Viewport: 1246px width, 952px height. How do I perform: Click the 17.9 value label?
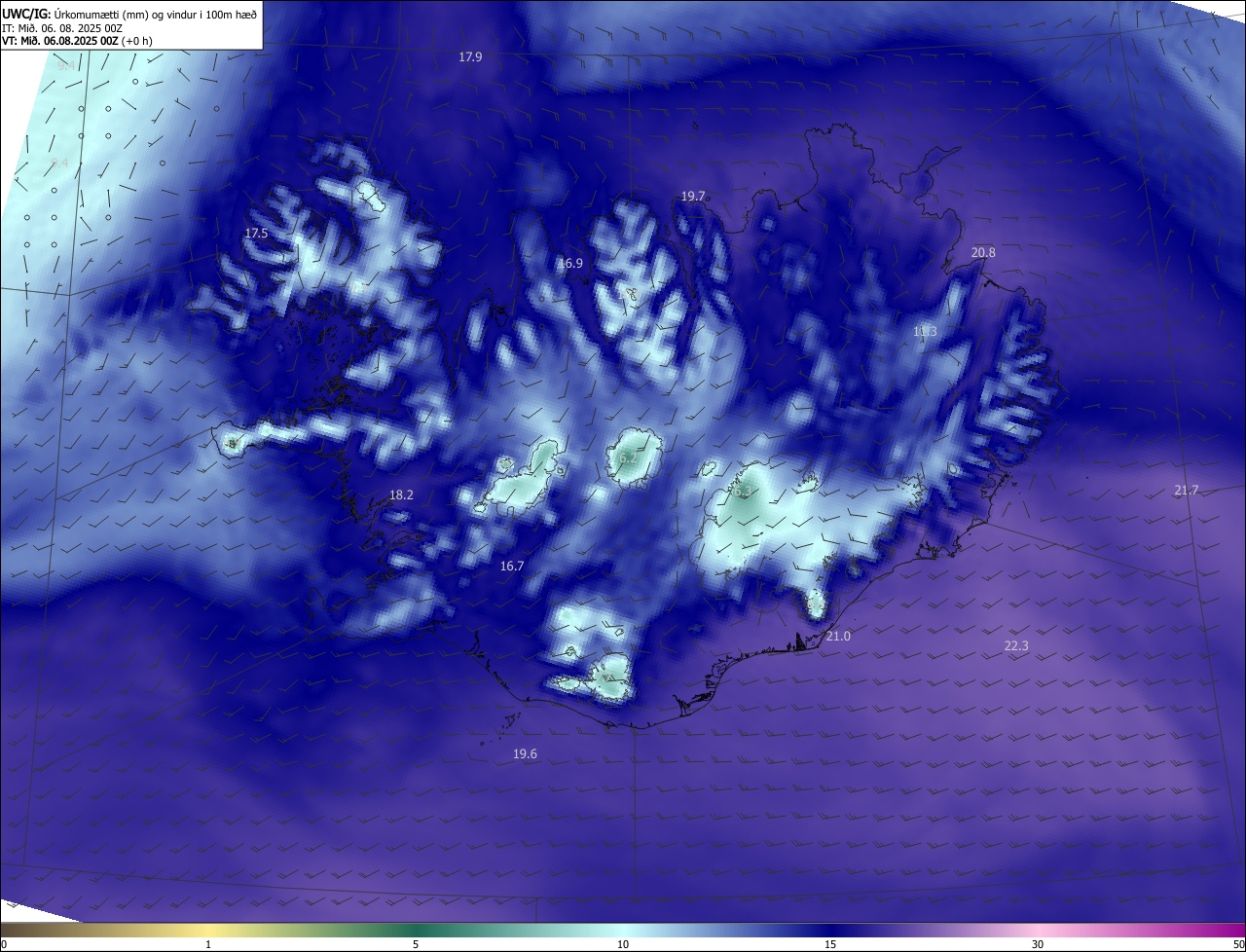click(x=470, y=57)
